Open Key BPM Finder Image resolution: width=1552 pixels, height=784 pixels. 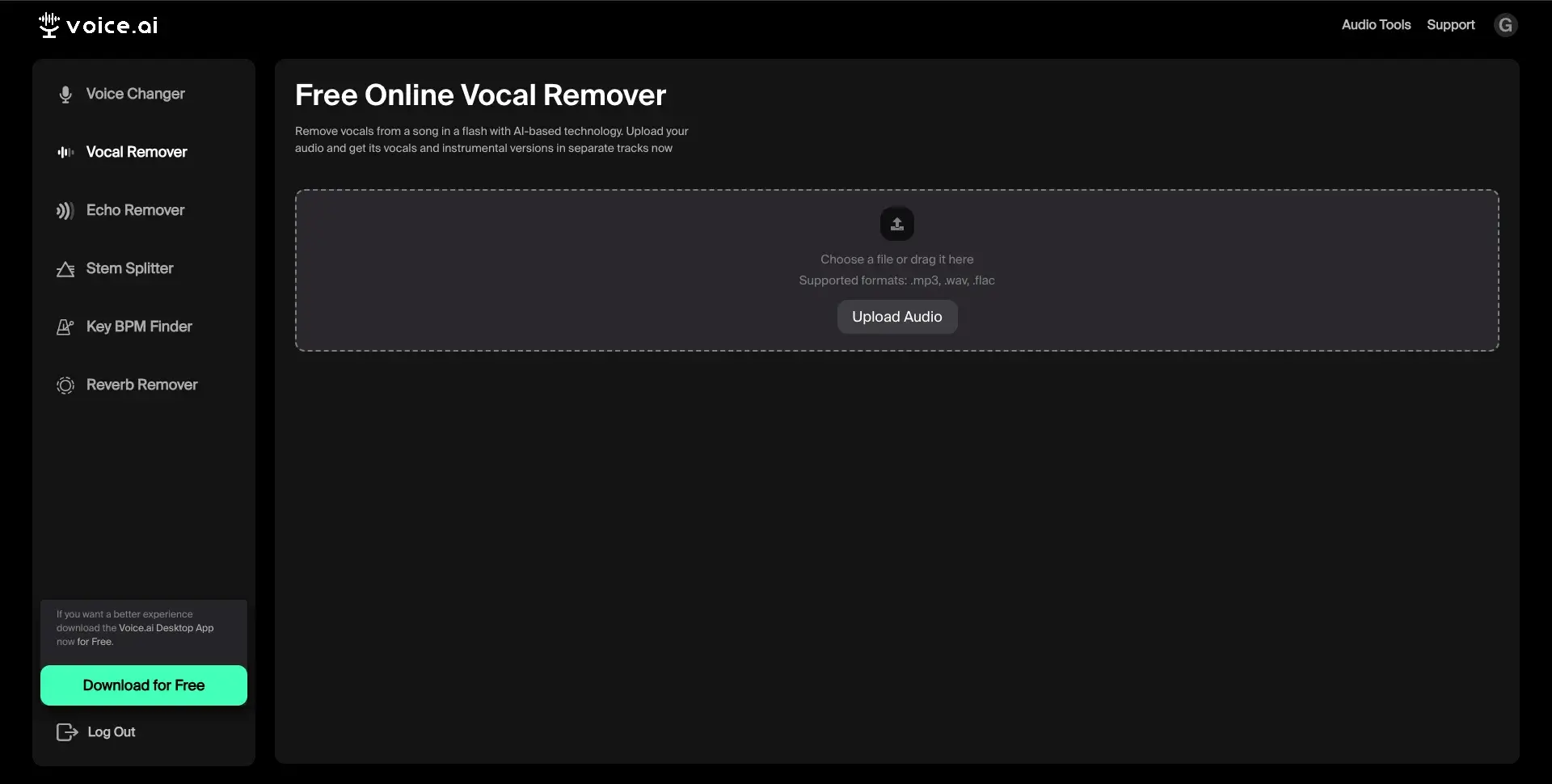pos(139,327)
